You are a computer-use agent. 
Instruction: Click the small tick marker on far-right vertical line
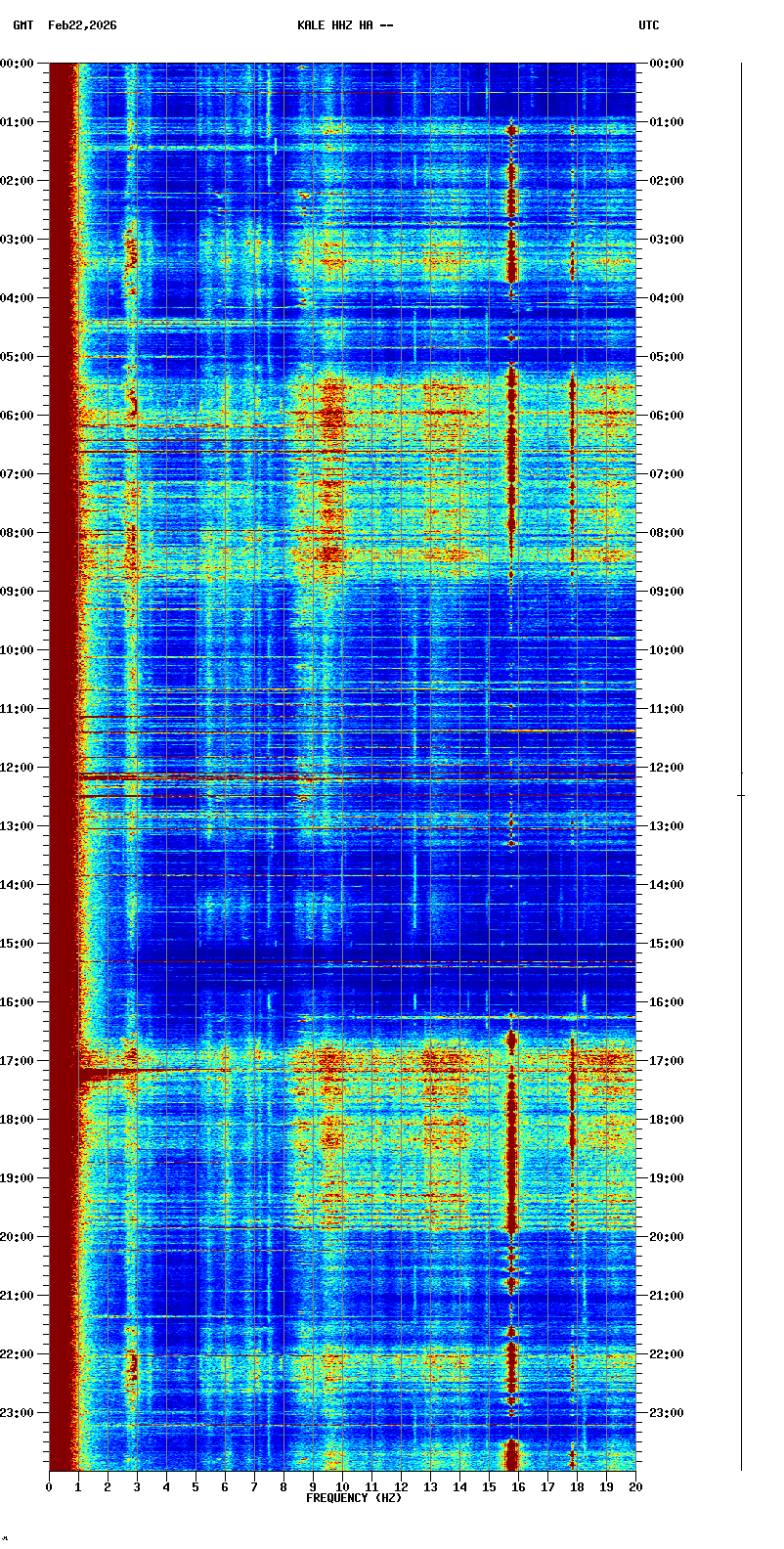click(x=741, y=796)
